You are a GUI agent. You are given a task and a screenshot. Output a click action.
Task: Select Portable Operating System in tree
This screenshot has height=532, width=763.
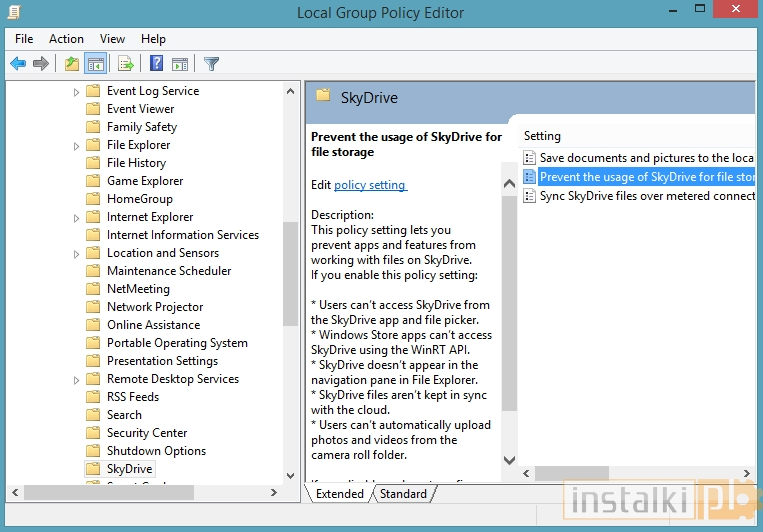coord(177,343)
